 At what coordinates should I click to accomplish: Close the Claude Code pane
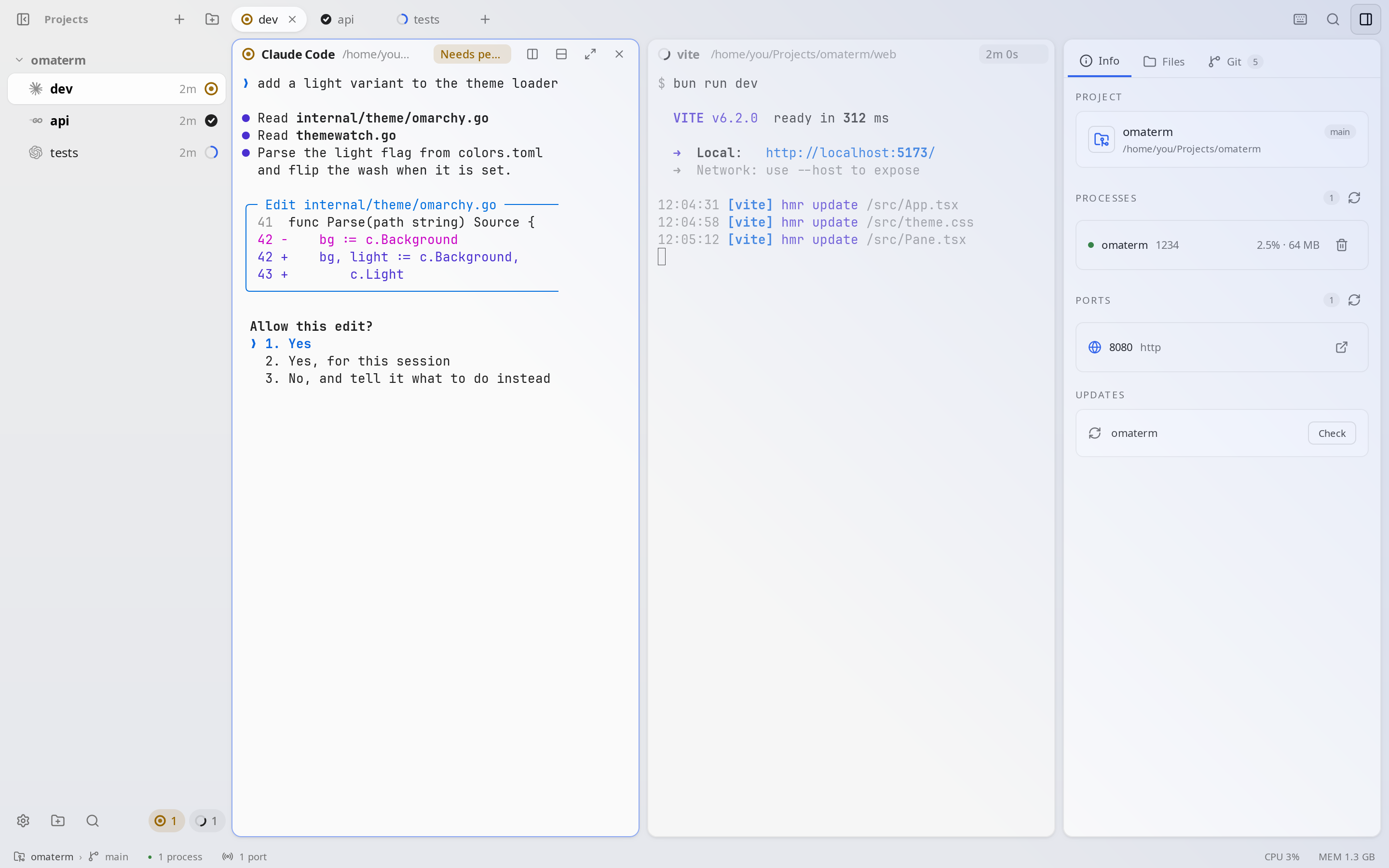tap(619, 54)
